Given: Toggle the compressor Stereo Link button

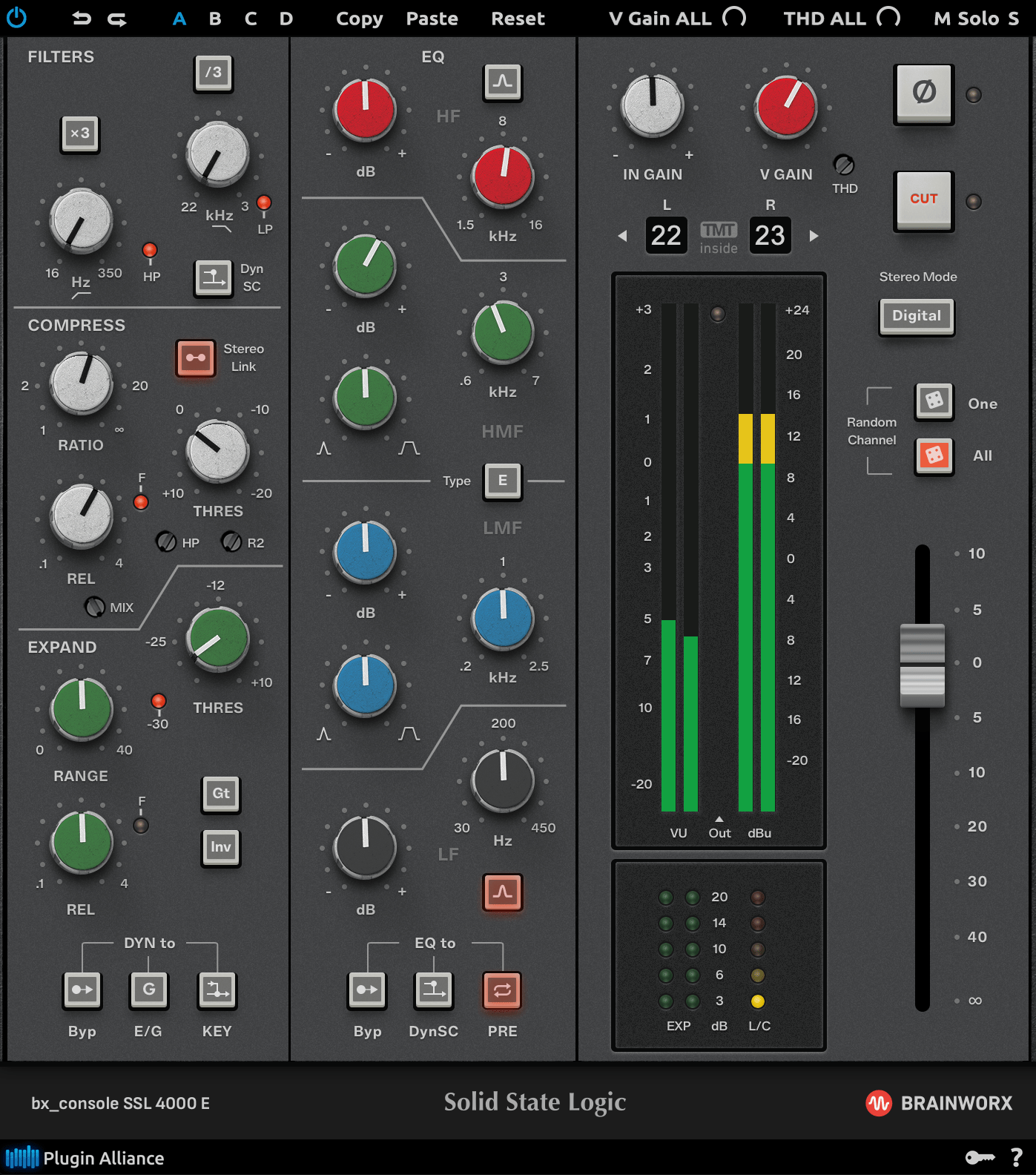Looking at the screenshot, I should tap(196, 358).
